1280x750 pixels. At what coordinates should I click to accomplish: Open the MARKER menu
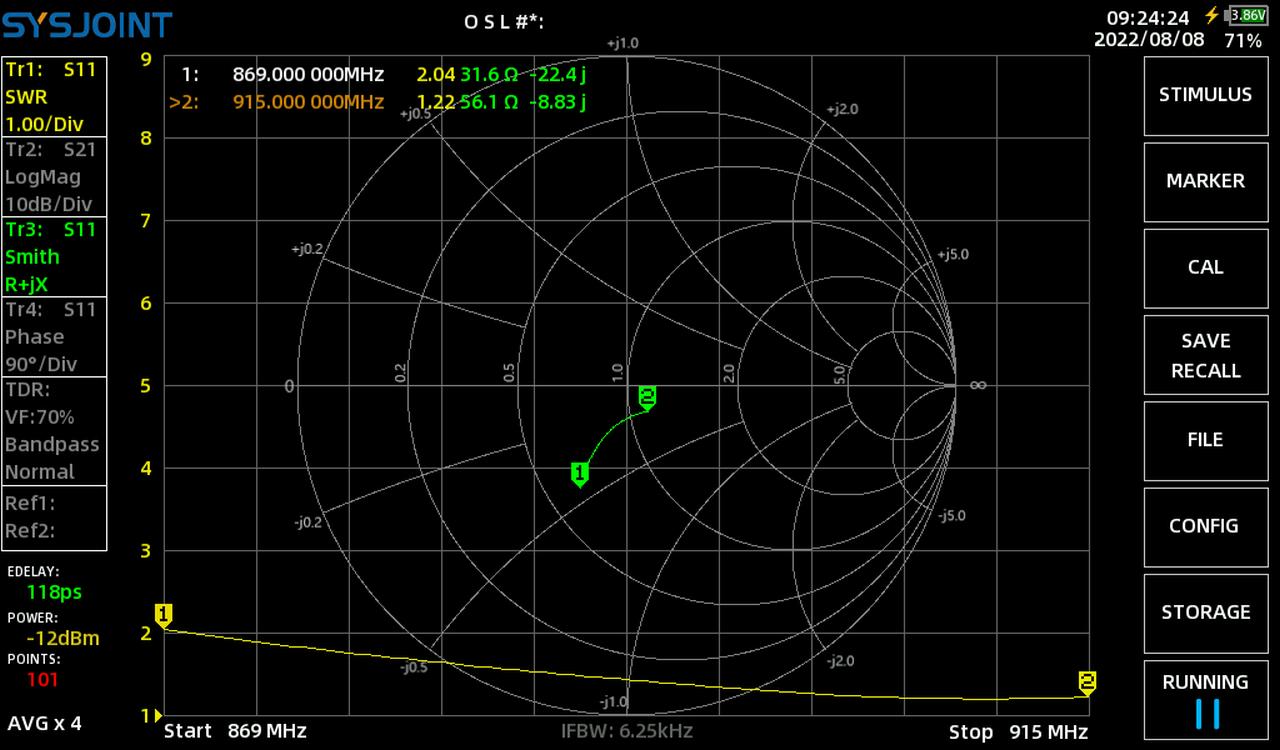tap(1205, 181)
